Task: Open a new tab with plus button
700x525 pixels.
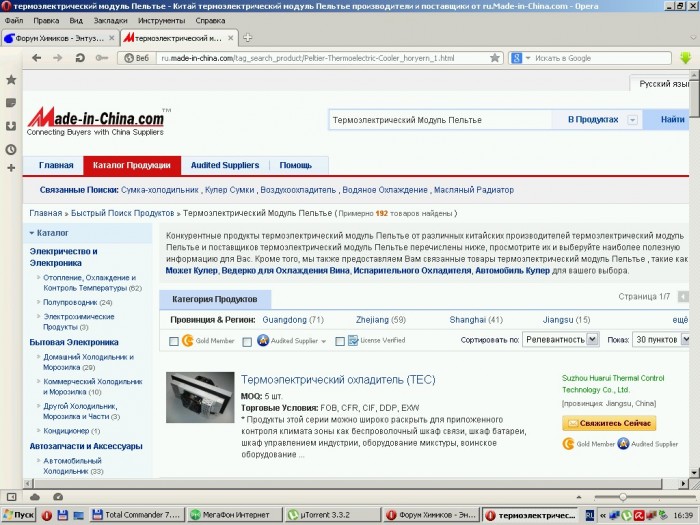Action: pyautogui.click(x=247, y=38)
